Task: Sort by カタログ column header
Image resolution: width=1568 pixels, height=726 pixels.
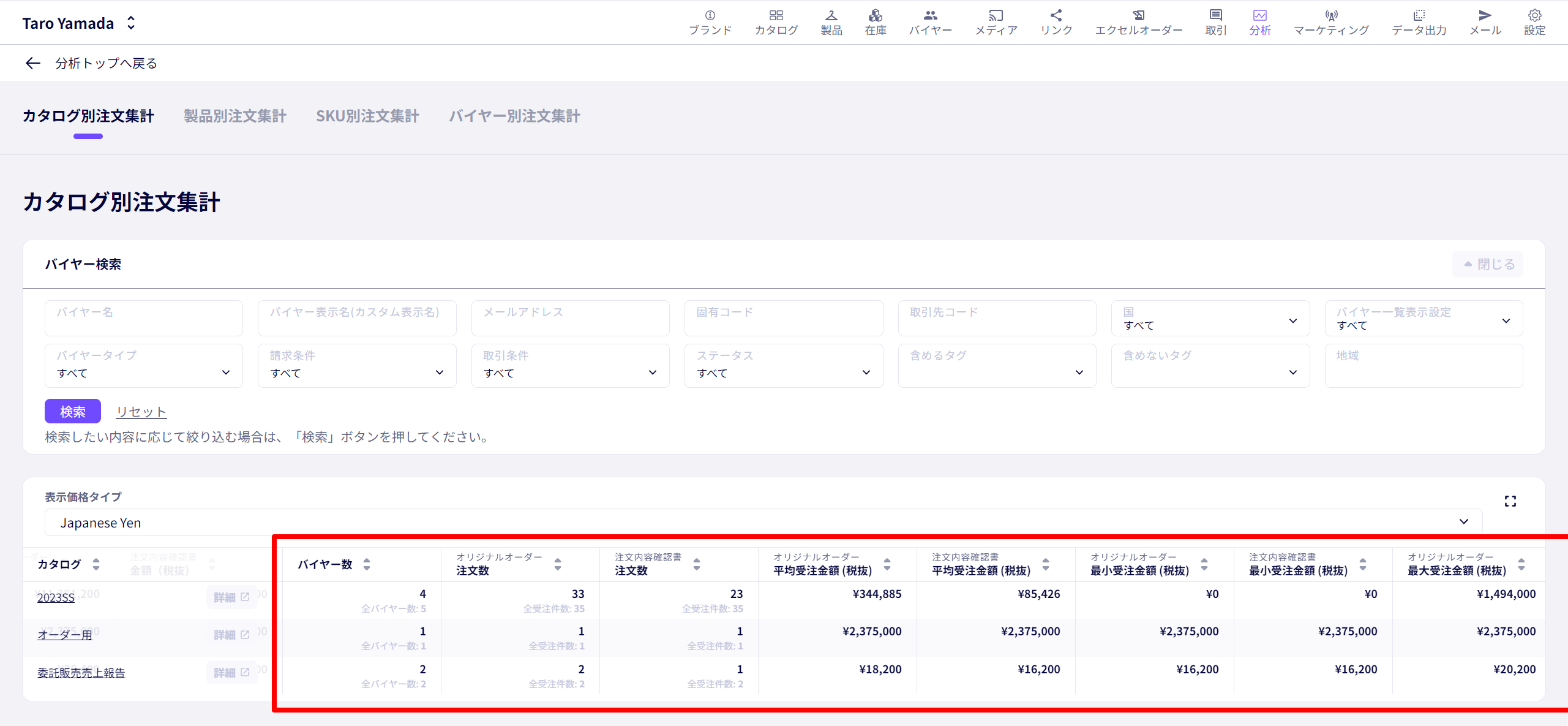Action: click(x=96, y=564)
